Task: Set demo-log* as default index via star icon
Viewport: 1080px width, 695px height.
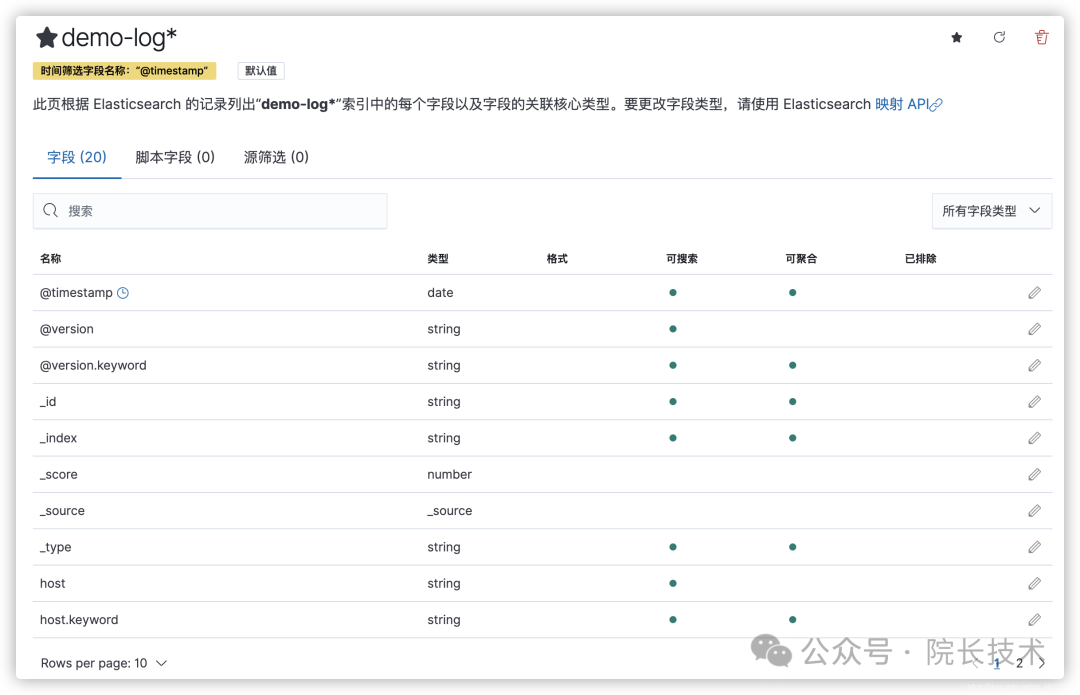Action: click(957, 37)
